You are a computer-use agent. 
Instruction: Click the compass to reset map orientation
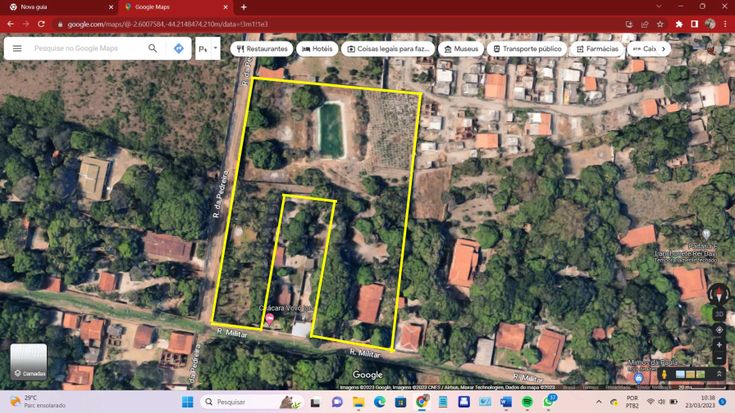click(x=719, y=293)
